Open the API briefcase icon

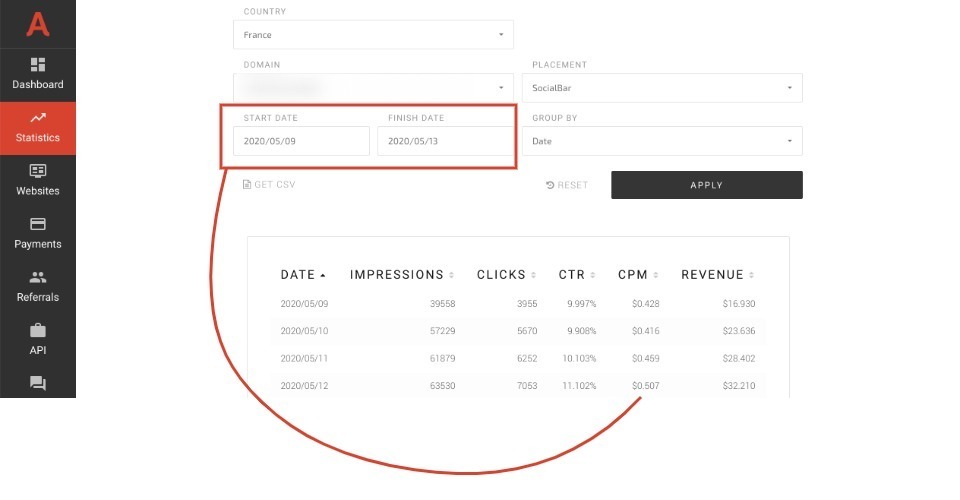pyautogui.click(x=38, y=330)
